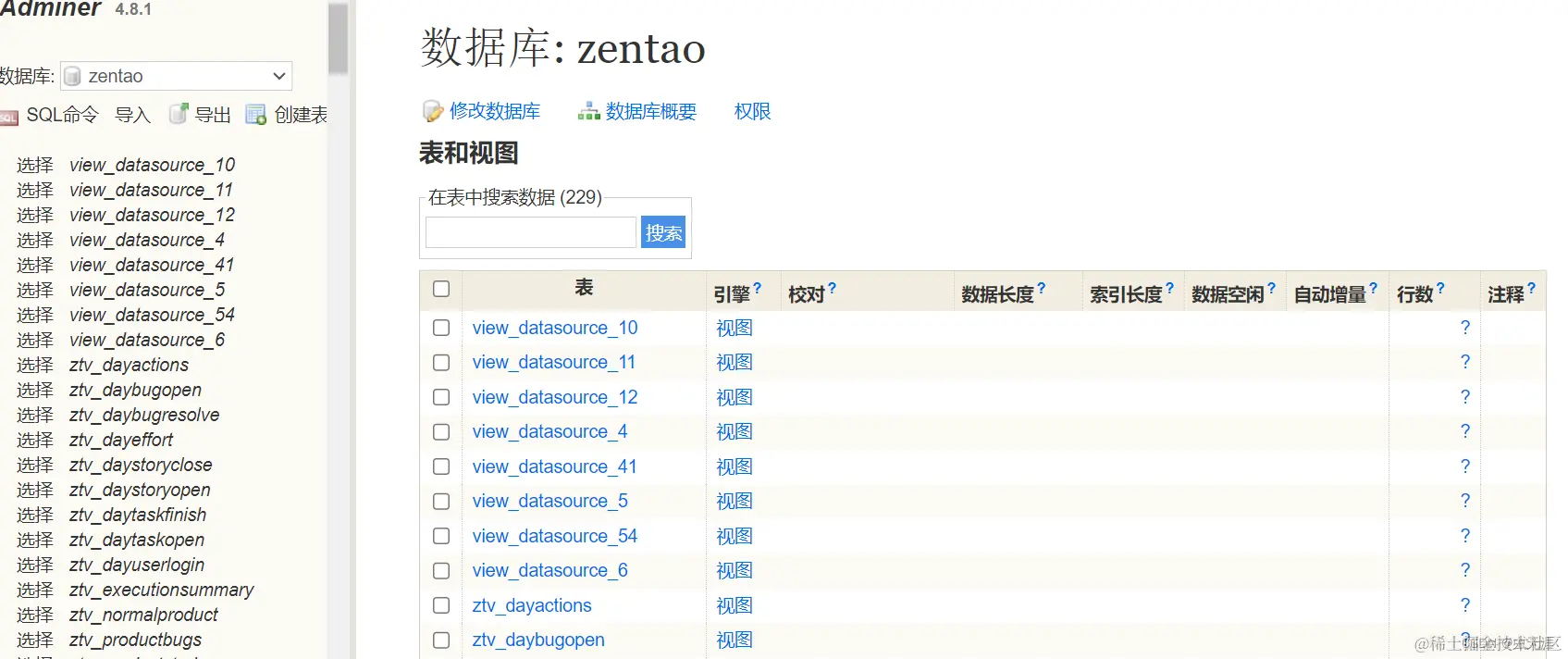The image size is (1568, 659).
Task: Open view_datasource_41 in the sidebar
Action: pyautogui.click(x=152, y=265)
